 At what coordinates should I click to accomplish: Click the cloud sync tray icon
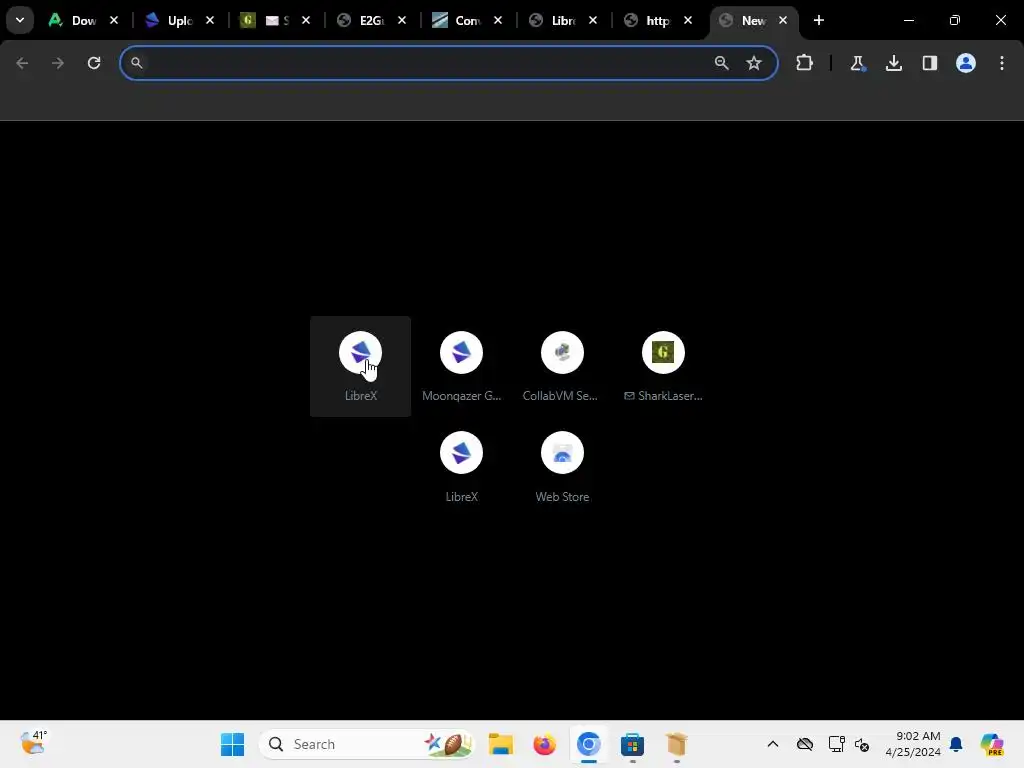[x=805, y=744]
